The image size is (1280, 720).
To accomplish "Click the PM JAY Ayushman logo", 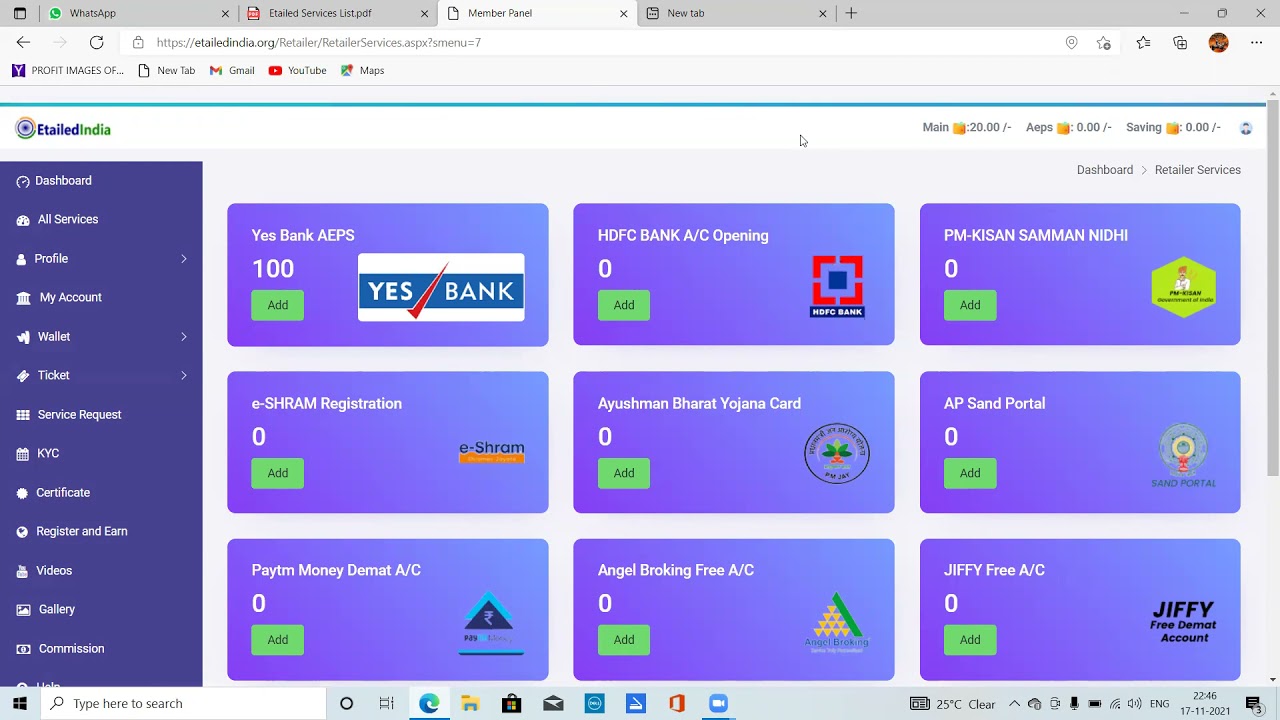I will pyautogui.click(x=837, y=453).
